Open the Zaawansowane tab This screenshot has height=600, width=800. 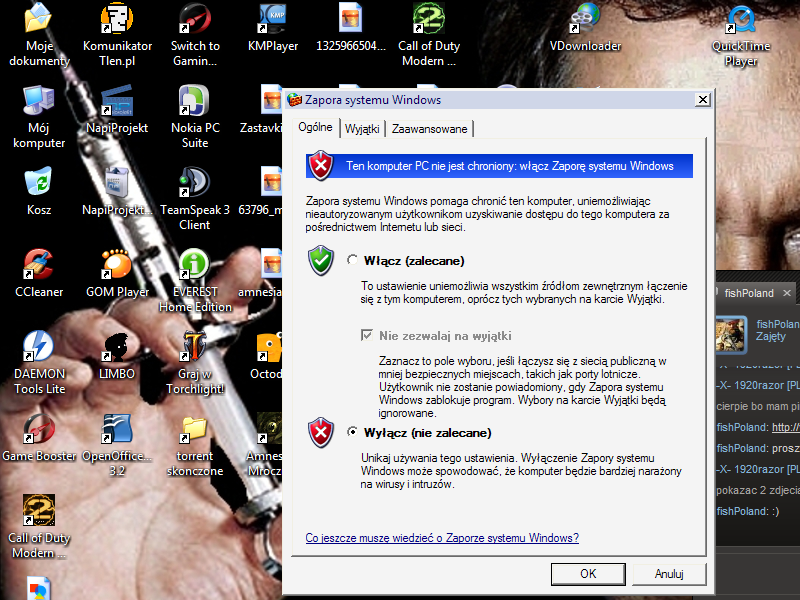pos(429,129)
